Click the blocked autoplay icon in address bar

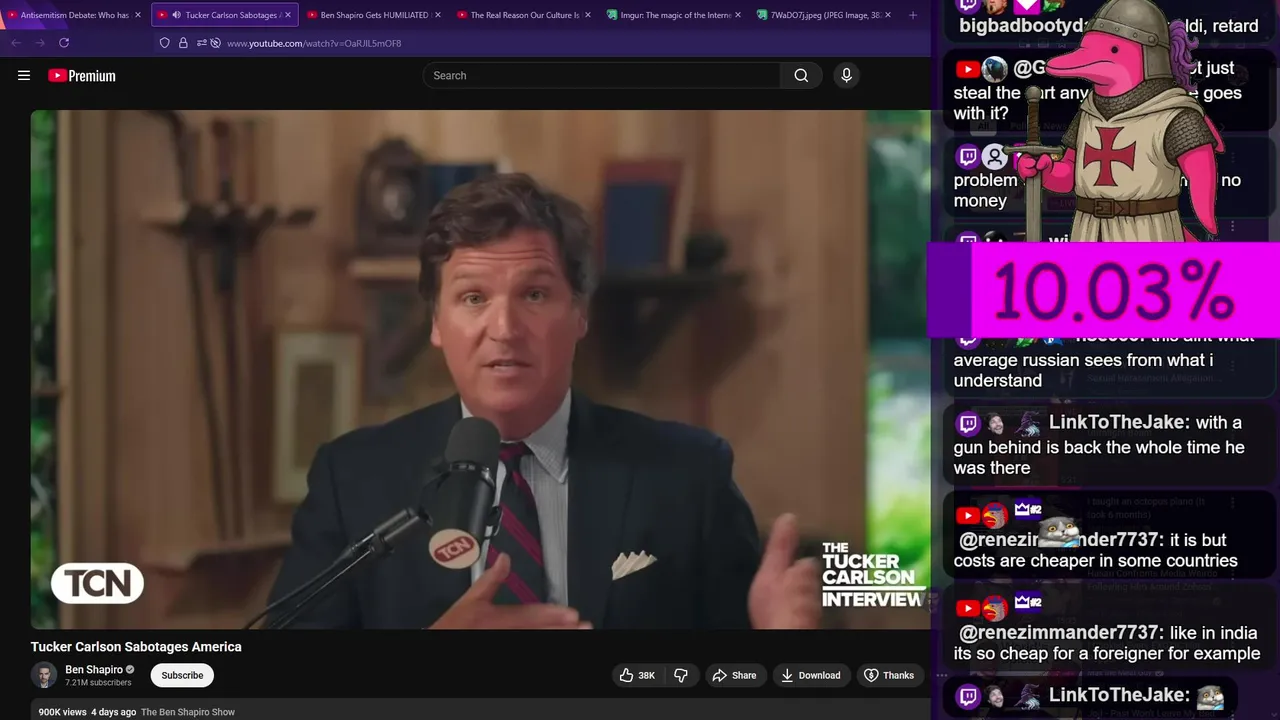215,43
